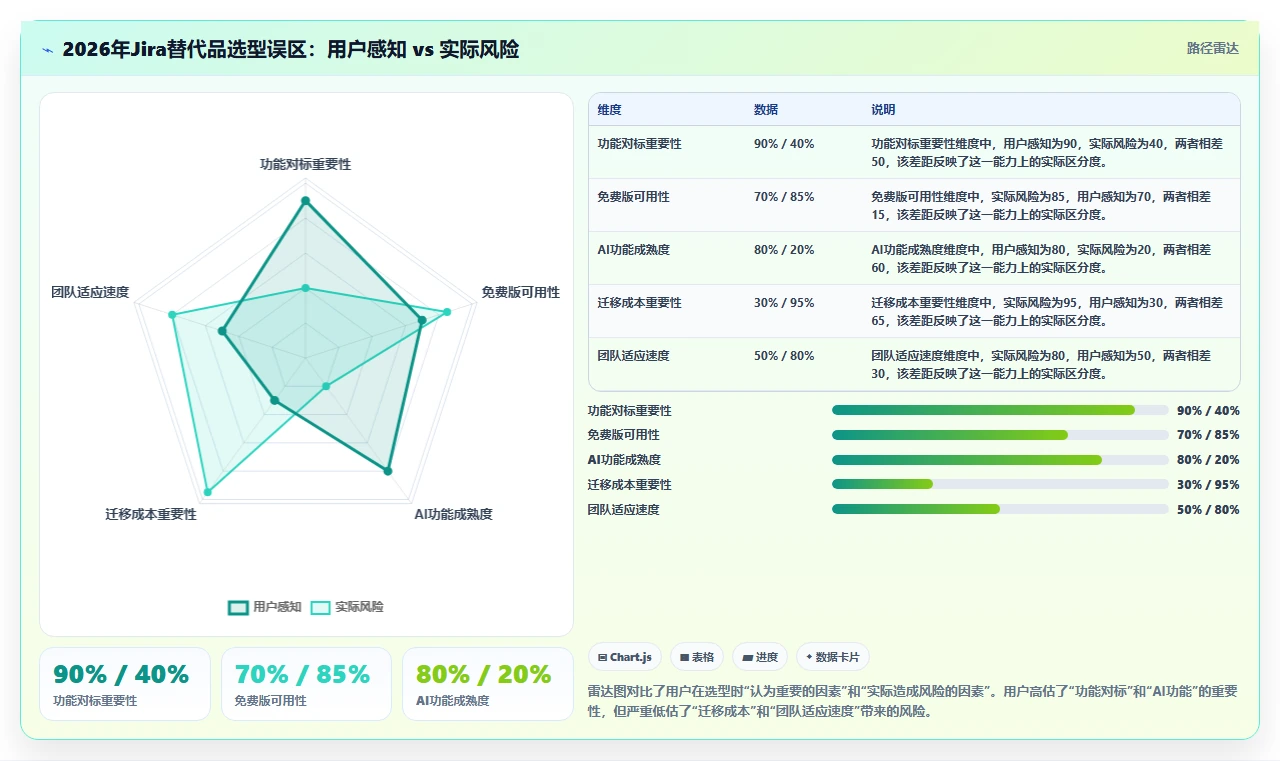Image resolution: width=1280 pixels, height=761 pixels.
Task: Click 实际风险 data point on 团队适应速度 axis
Action: click(172, 315)
